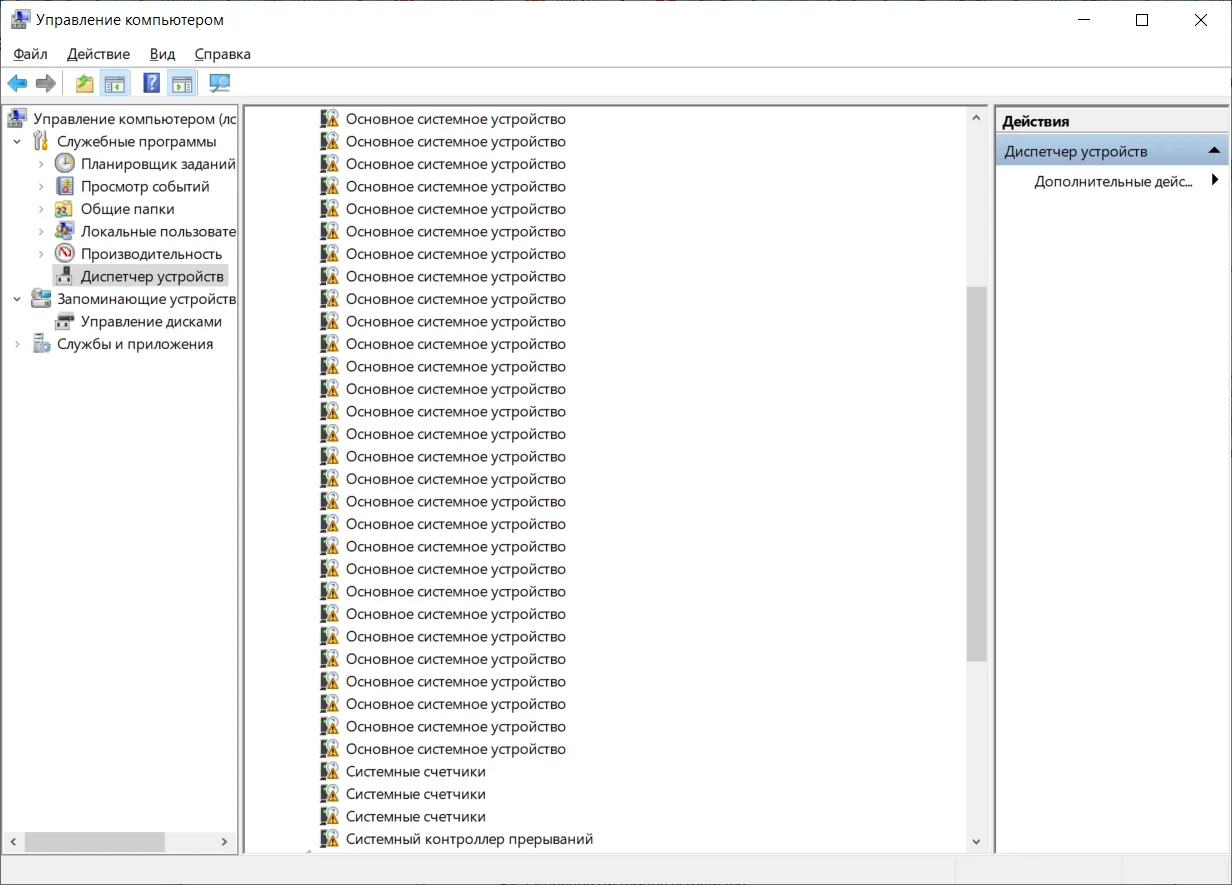The image size is (1232, 885).
Task: Click the device list vertical scrollbar thumb
Action: (x=977, y=473)
